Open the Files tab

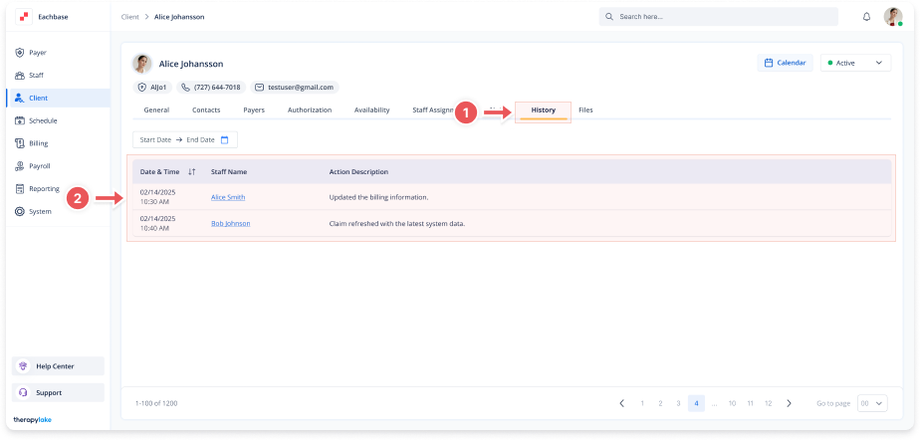tap(585, 110)
